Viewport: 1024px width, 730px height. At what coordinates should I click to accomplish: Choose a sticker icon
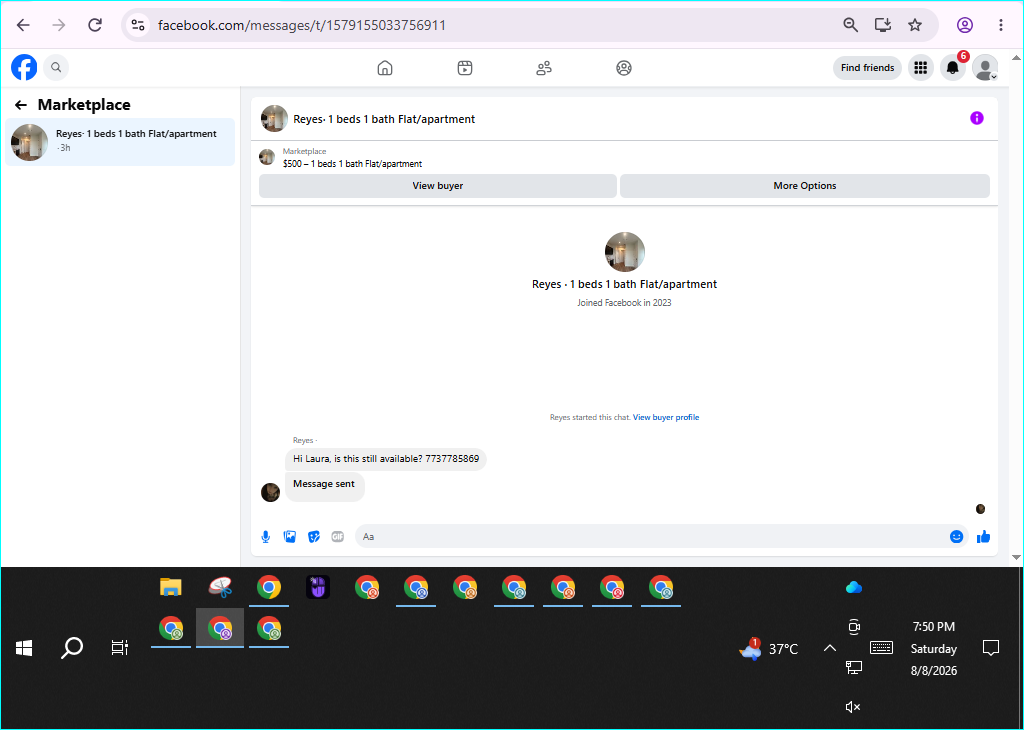click(x=314, y=537)
